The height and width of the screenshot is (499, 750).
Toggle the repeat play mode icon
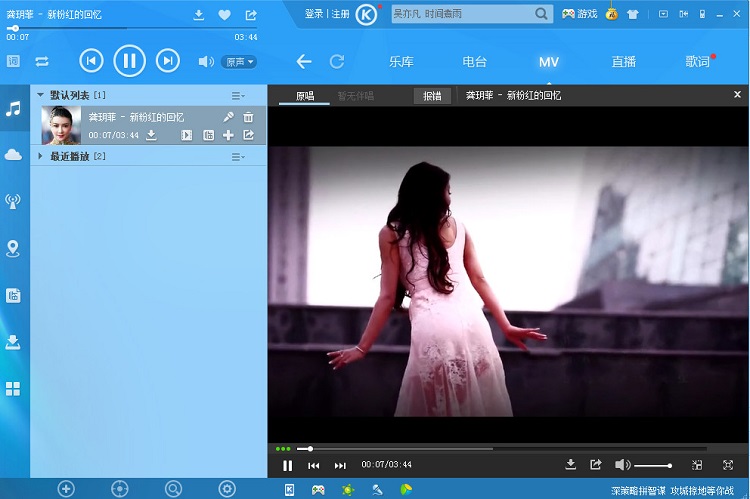(42, 61)
